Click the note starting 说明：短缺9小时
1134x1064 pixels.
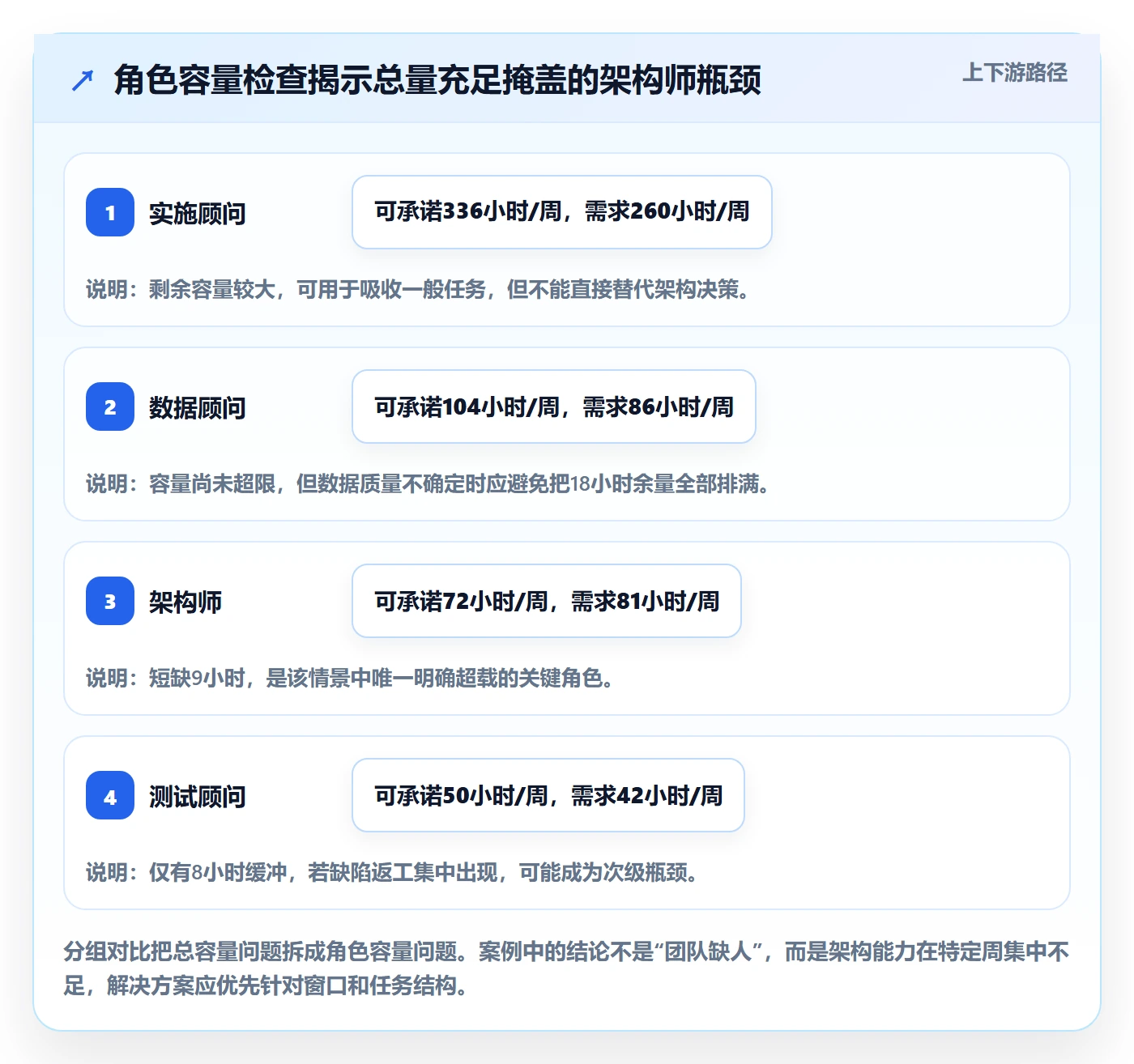coord(350,678)
